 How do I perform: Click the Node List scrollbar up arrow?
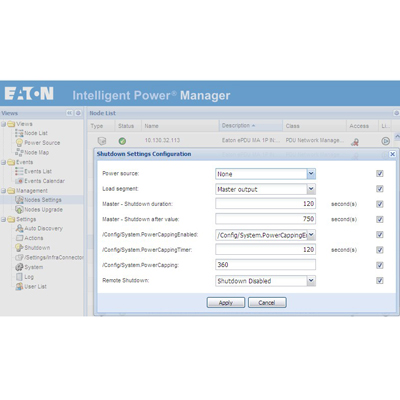click(397, 136)
